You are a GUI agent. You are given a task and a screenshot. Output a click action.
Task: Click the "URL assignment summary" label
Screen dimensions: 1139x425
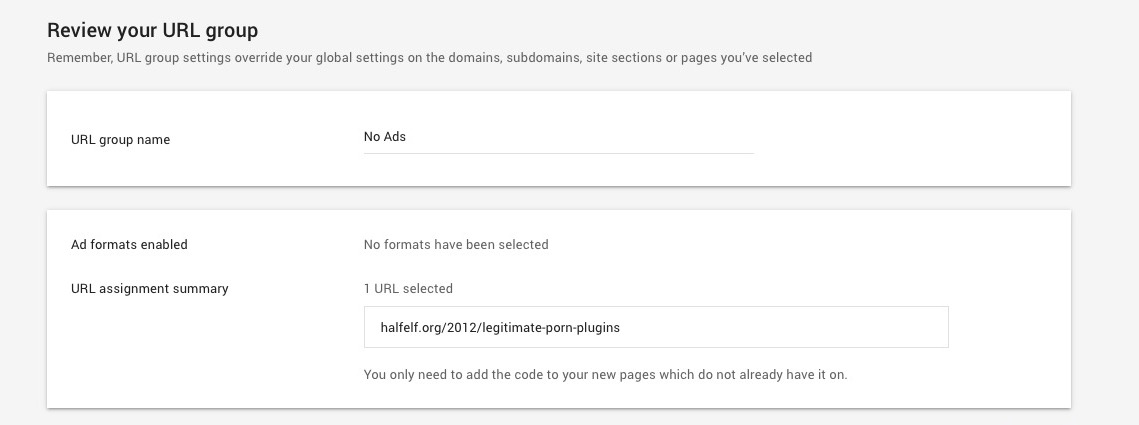pyautogui.click(x=149, y=289)
